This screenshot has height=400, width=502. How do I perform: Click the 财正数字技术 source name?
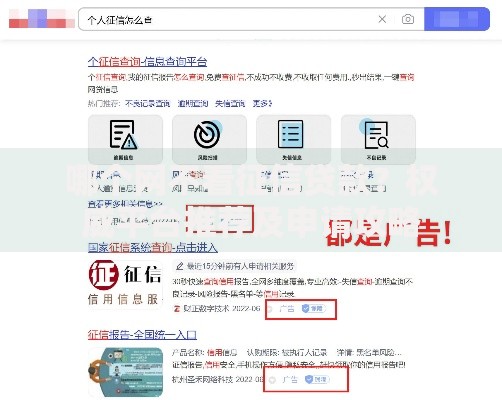[x=206, y=309]
